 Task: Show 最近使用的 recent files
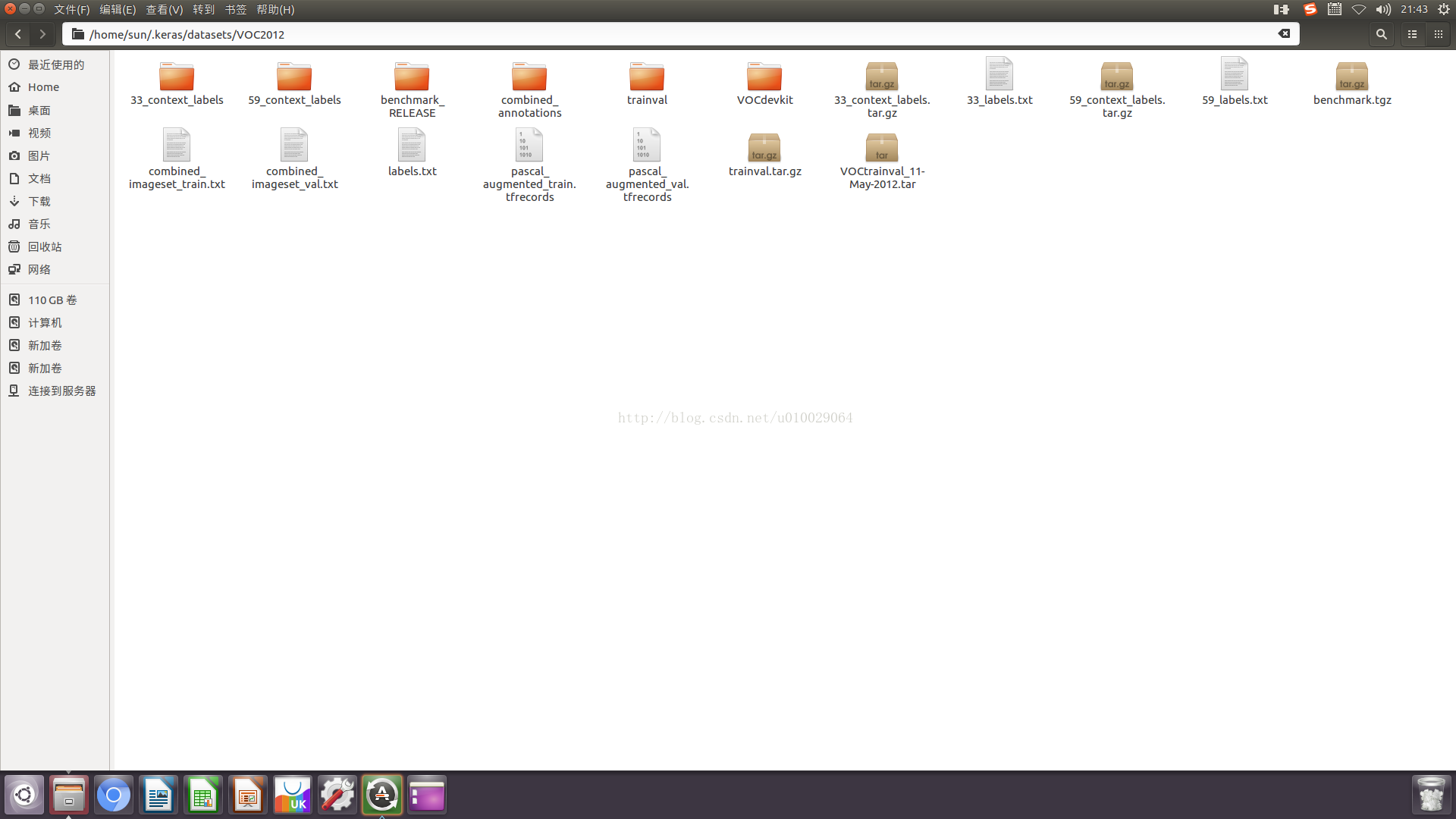click(x=55, y=64)
